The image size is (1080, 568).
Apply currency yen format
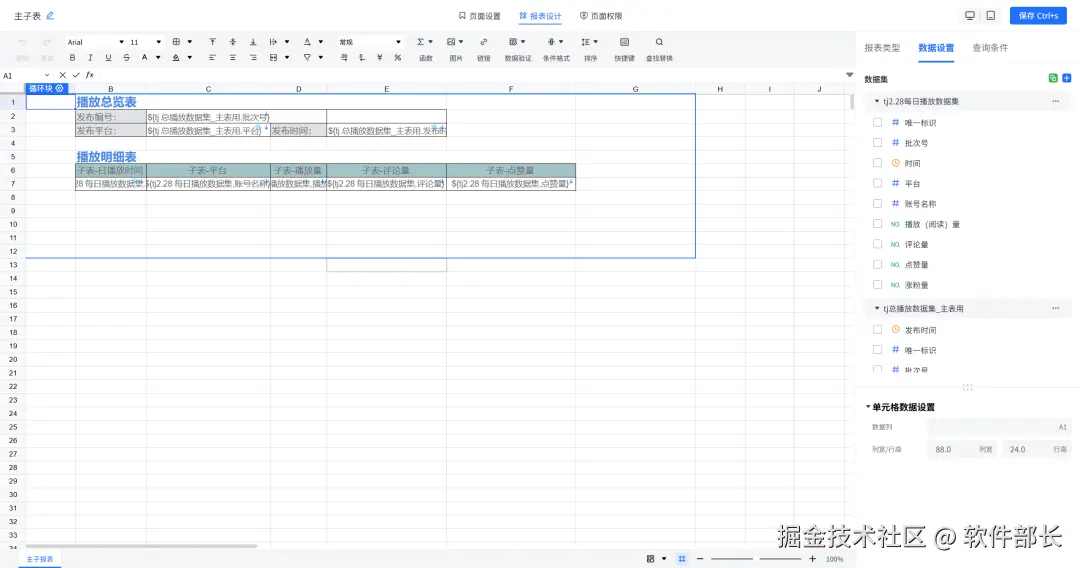click(380, 58)
